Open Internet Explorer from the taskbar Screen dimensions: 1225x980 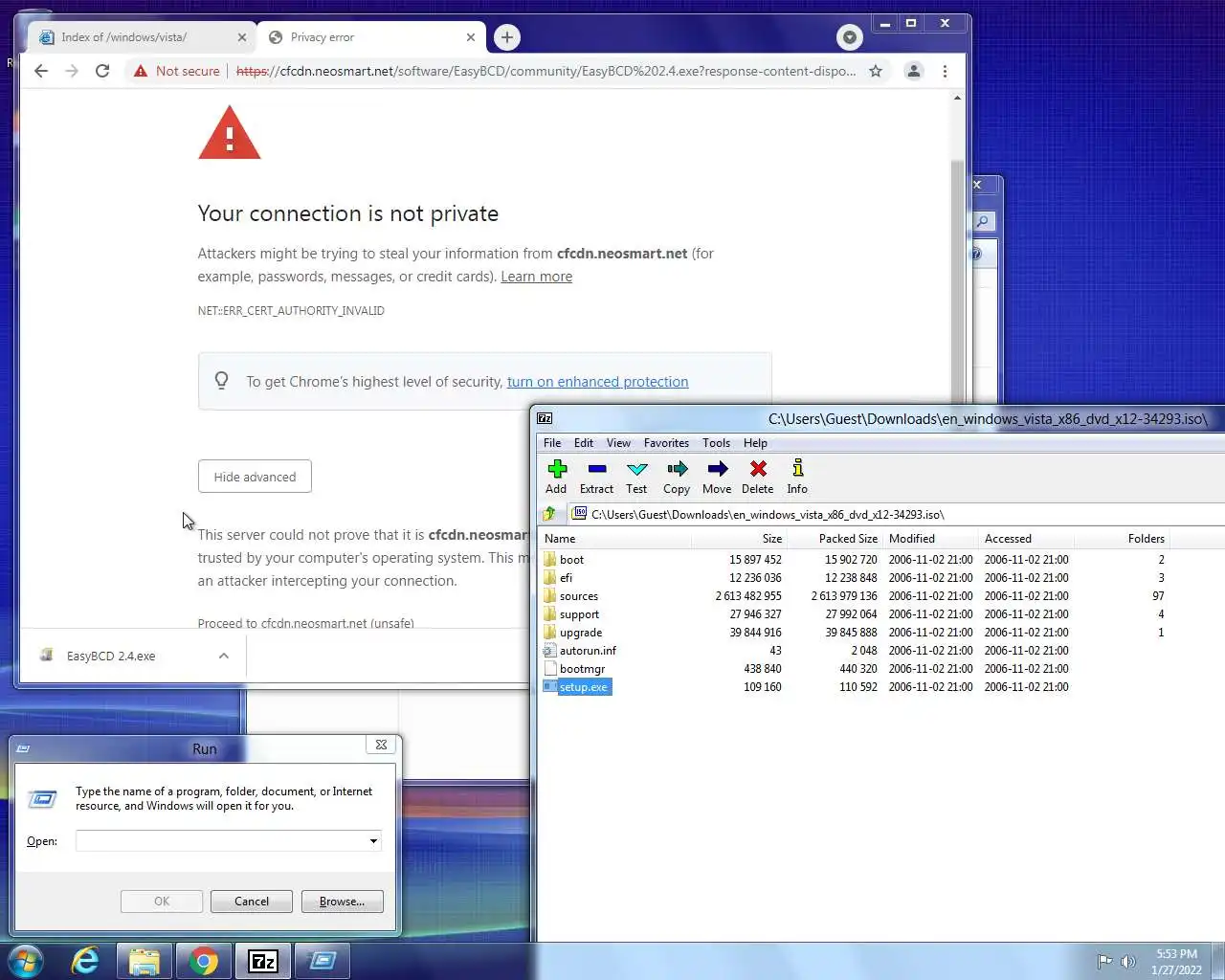pyautogui.click(x=85, y=961)
